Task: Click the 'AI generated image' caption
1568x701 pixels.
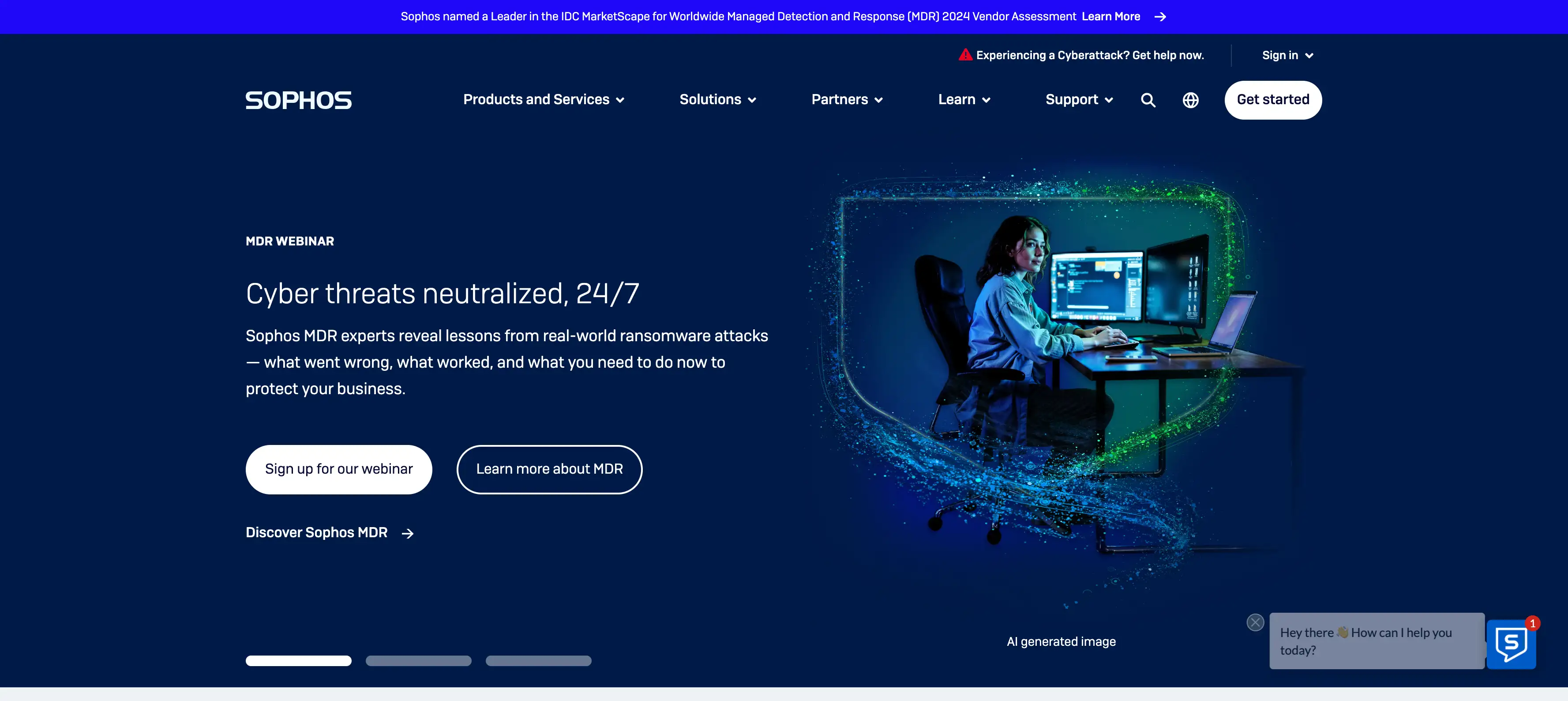Action: tap(1061, 641)
